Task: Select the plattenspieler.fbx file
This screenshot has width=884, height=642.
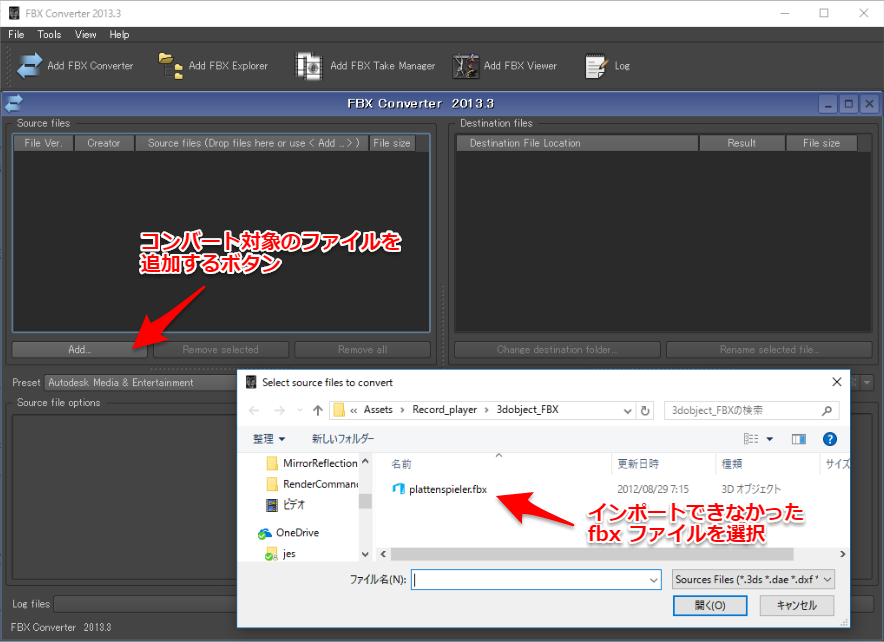Action: 440,489
